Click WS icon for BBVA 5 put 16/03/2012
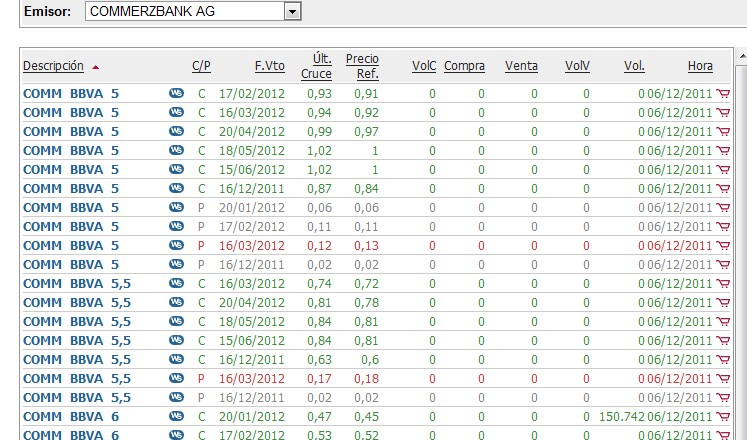Viewport: 747px width, 440px height. (x=176, y=245)
